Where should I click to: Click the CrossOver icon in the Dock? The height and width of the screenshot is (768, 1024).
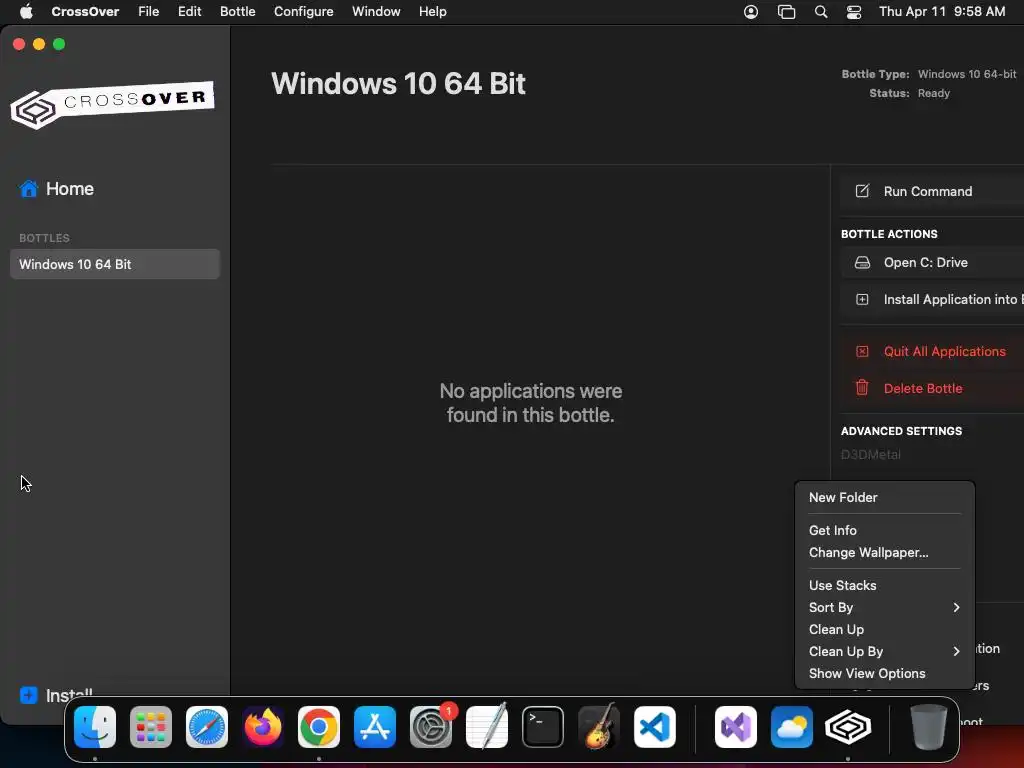tap(848, 727)
